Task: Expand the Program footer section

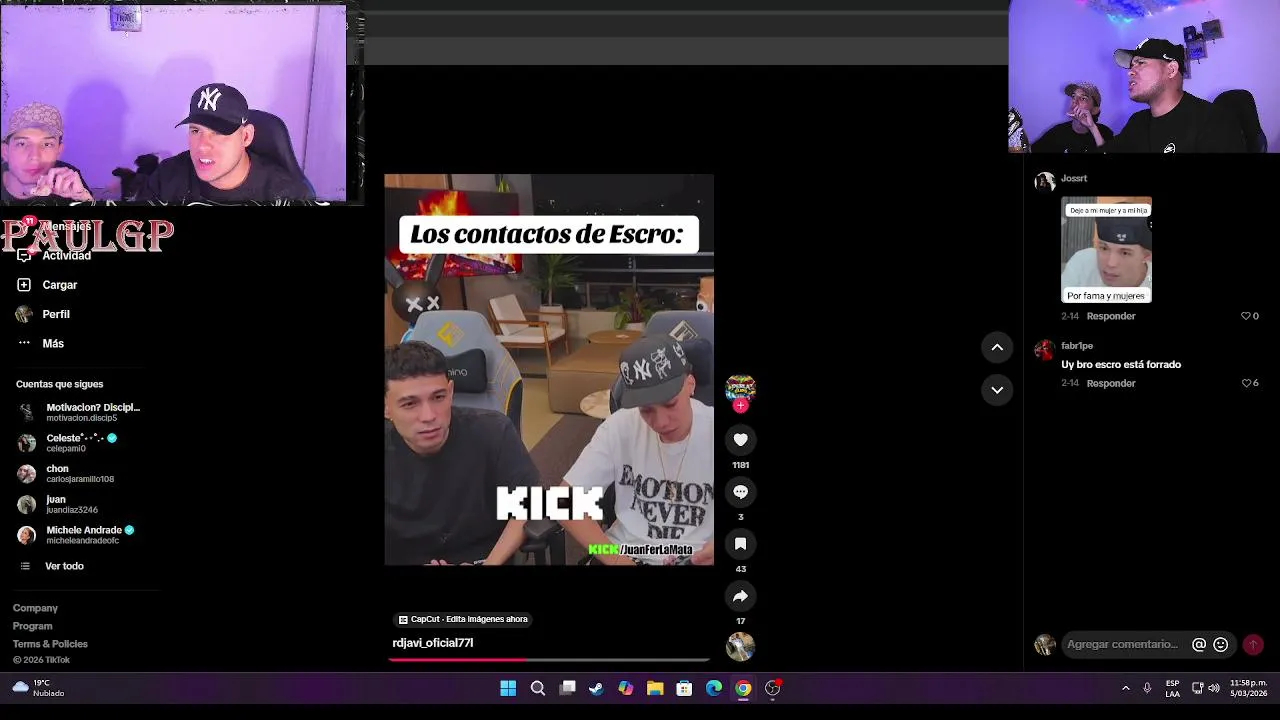Action: 33,626
